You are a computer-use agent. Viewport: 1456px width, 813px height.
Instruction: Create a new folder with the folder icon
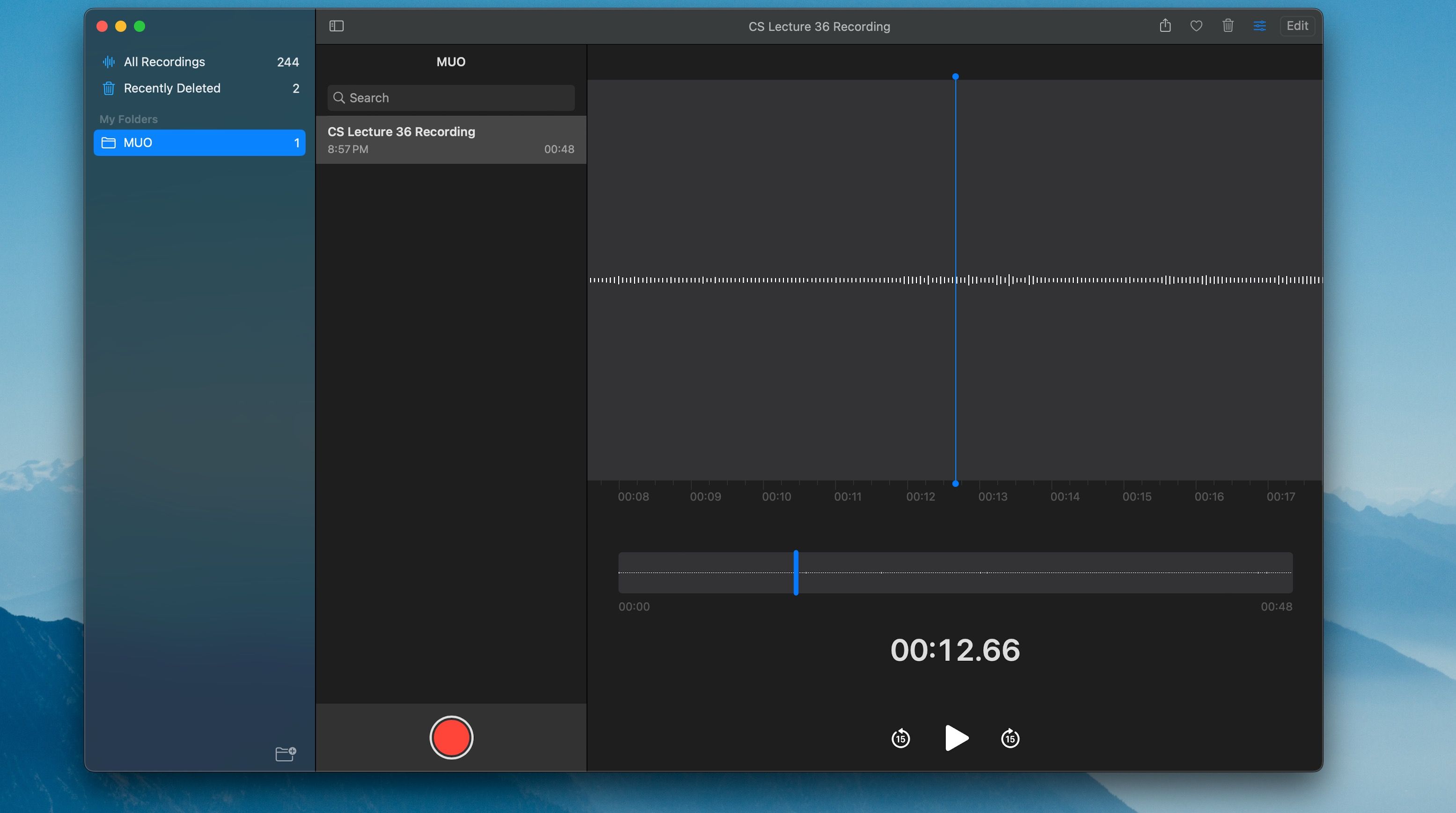(285, 754)
